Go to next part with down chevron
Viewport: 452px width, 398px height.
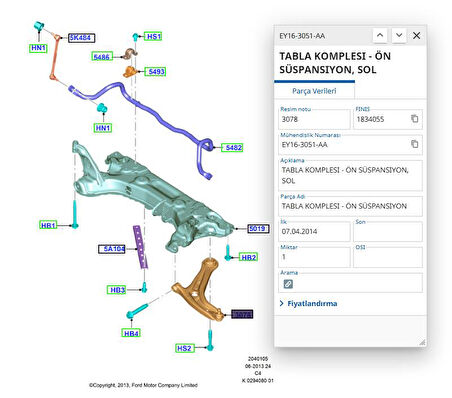pyautogui.click(x=399, y=35)
